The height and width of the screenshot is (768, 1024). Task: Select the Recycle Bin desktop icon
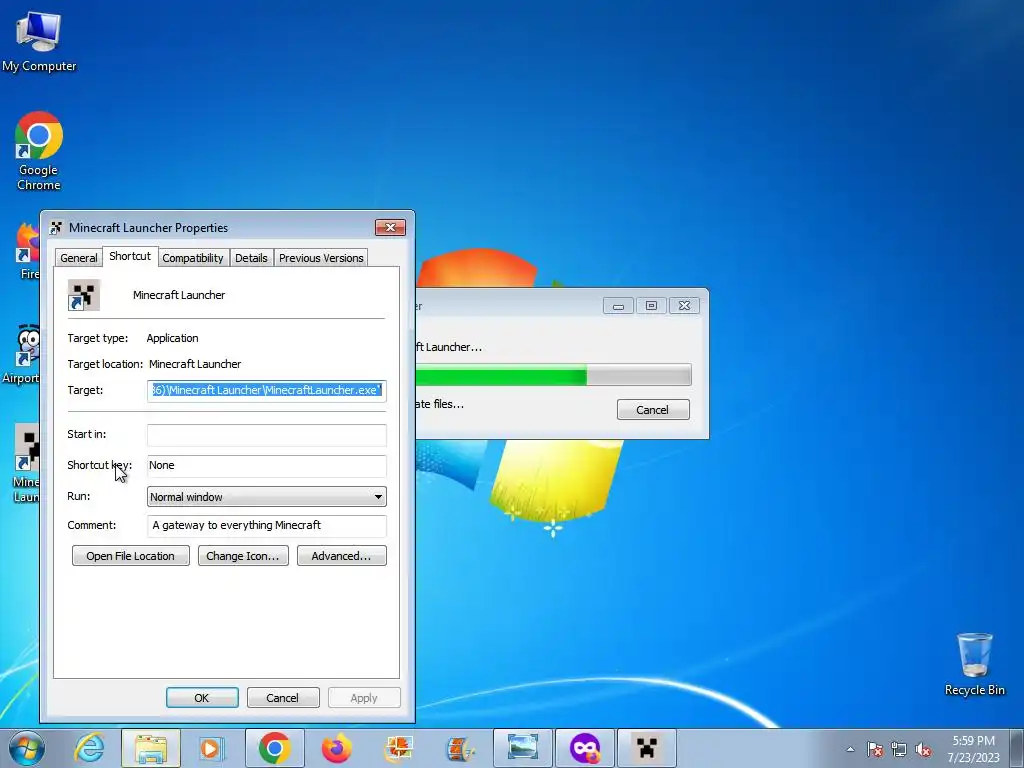tap(974, 664)
